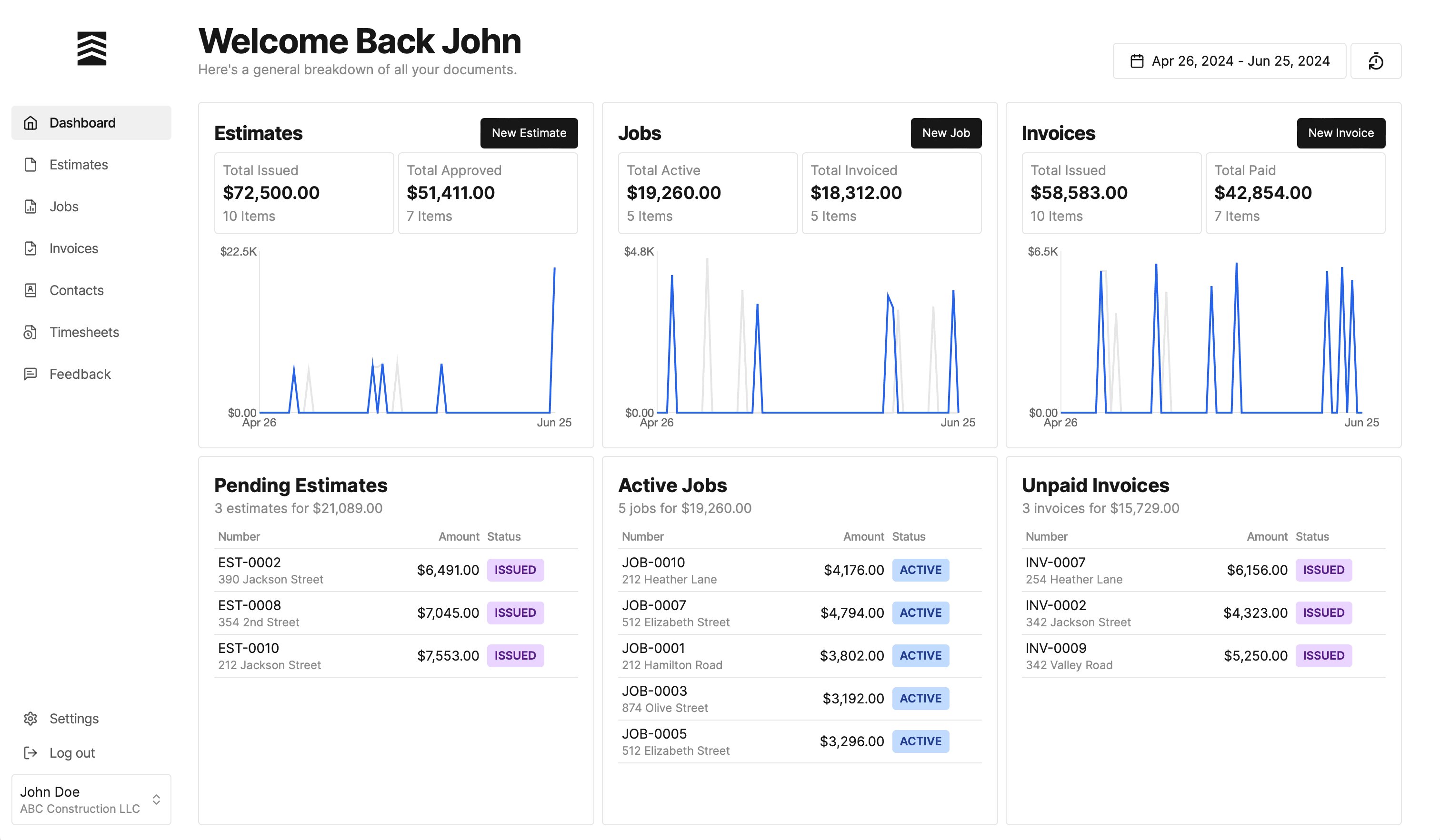The height and width of the screenshot is (840, 1440).
Task: Select Log out in sidebar
Action: pos(91,752)
